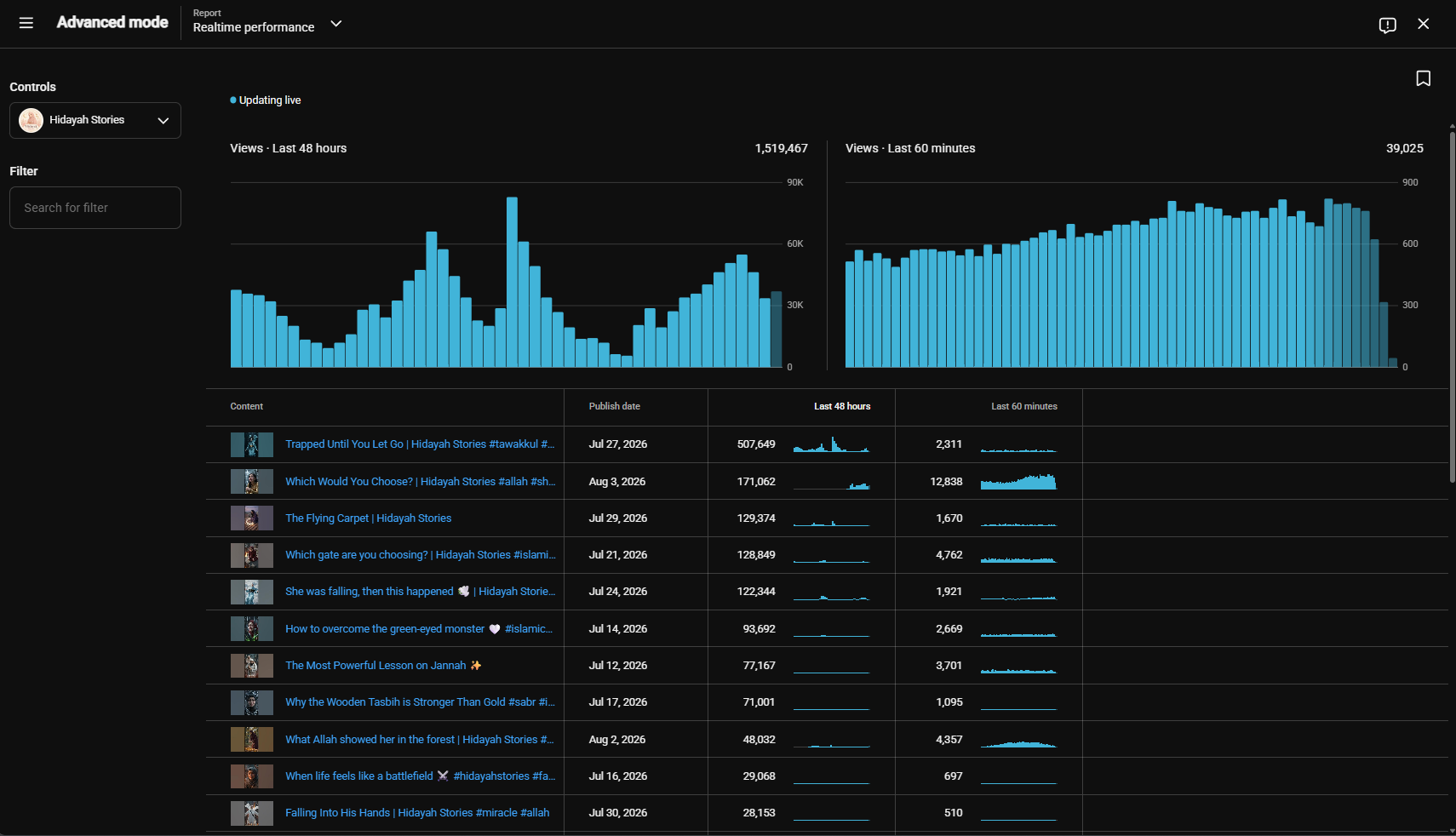Click the bookmark save icon

pos(1423,78)
